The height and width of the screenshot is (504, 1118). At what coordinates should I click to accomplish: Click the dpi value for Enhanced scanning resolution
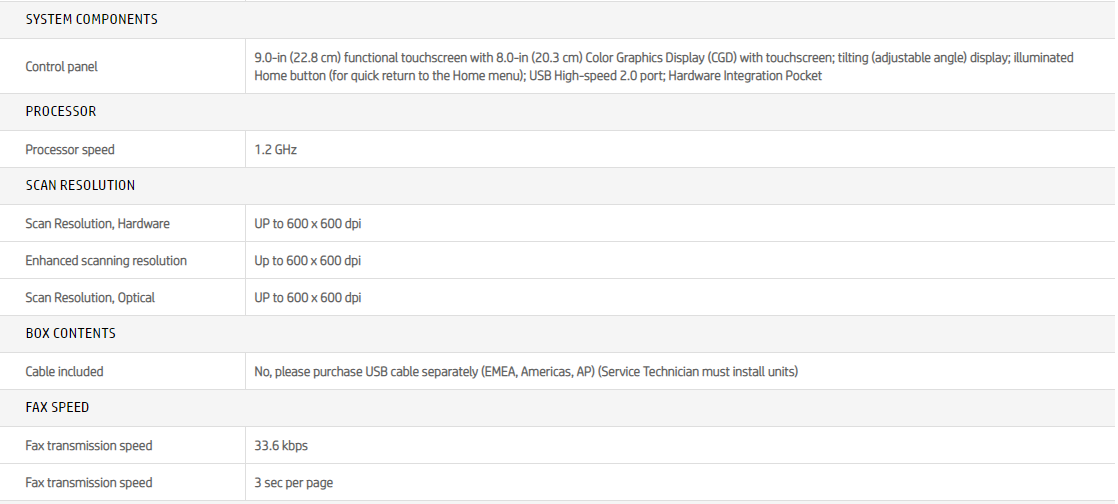click(308, 260)
